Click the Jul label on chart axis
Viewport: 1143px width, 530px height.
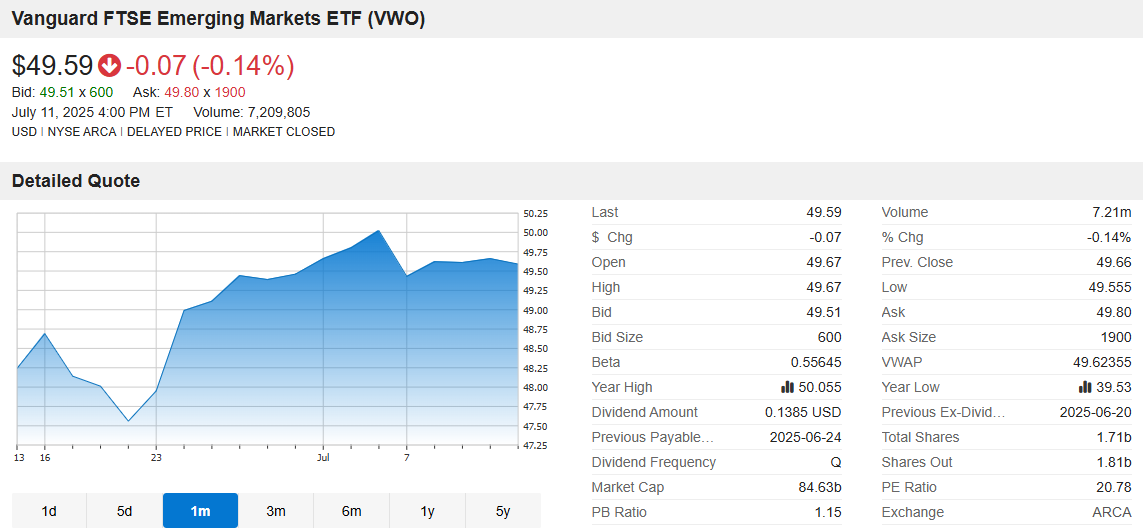(323, 458)
